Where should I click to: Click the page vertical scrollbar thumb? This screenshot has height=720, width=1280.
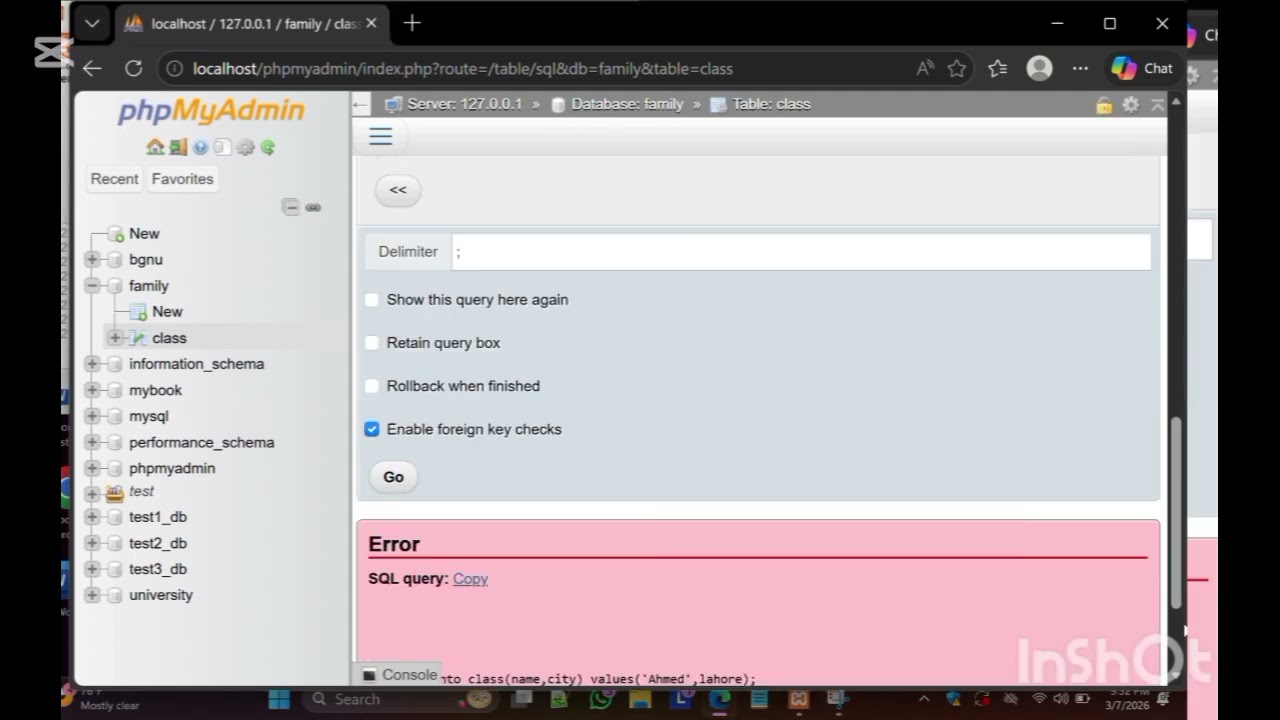tap(1176, 512)
